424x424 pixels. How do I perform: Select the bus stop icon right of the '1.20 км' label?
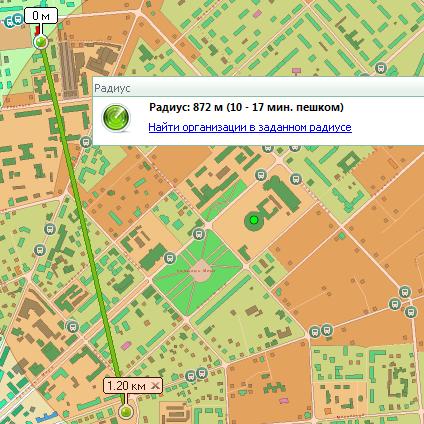191,376
